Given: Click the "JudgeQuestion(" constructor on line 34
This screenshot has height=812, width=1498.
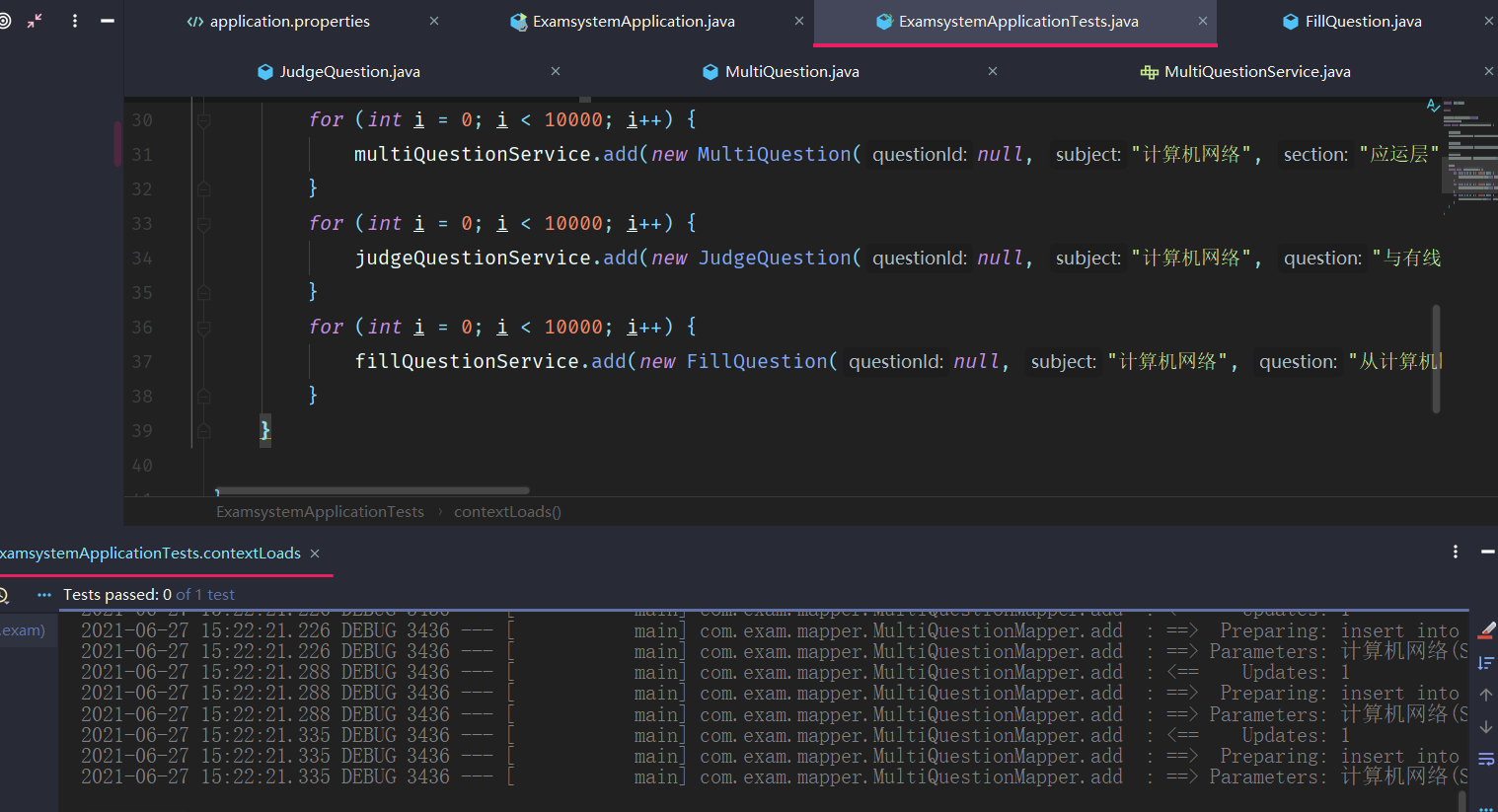Looking at the screenshot, I should tap(780, 258).
